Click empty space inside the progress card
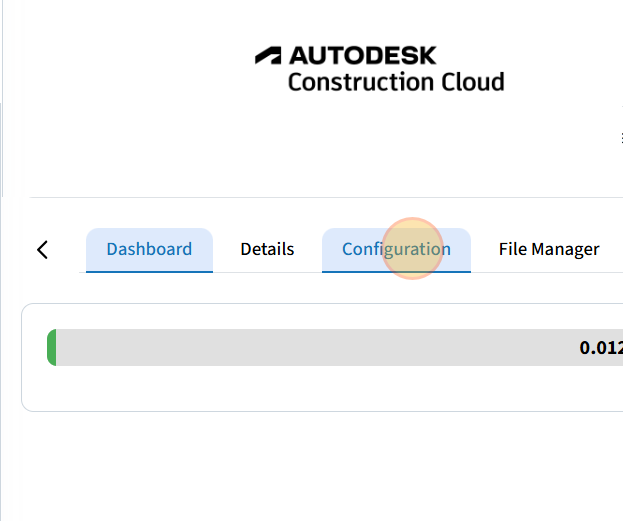The image size is (623, 521). (300, 388)
